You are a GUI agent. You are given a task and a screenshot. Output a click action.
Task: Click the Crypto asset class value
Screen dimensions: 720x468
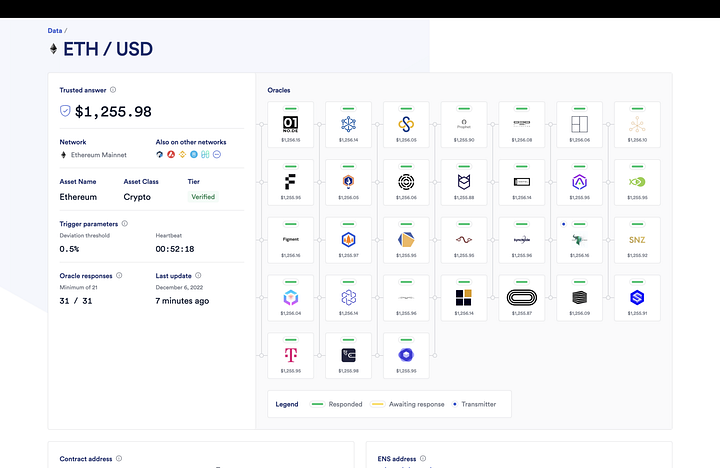(137, 197)
